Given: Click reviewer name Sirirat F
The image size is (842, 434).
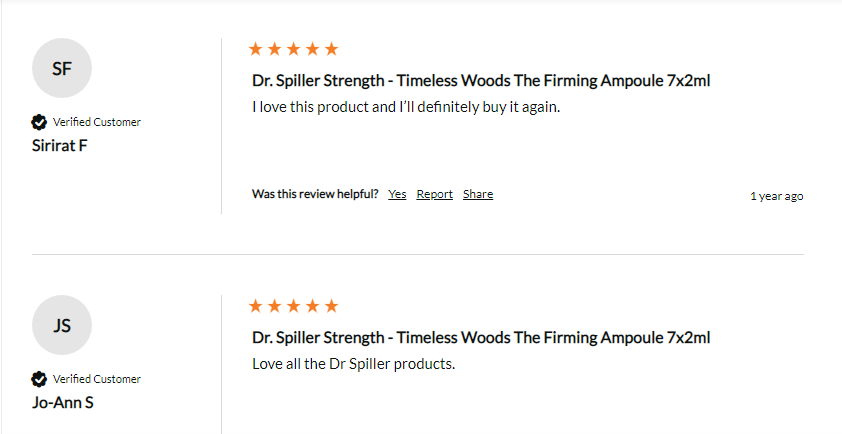Looking at the screenshot, I should click(60, 146).
